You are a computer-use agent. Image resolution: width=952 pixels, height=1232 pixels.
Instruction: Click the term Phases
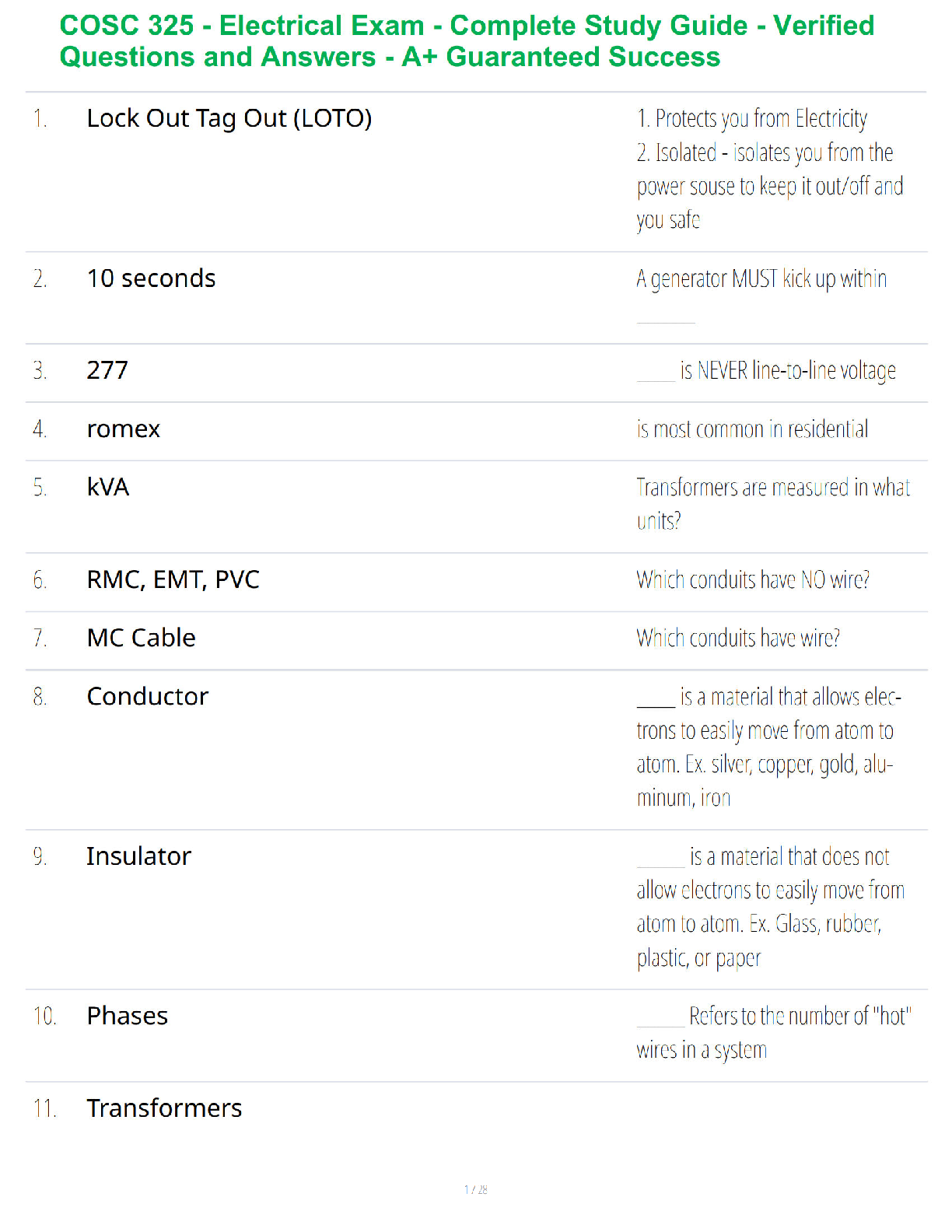[128, 1016]
